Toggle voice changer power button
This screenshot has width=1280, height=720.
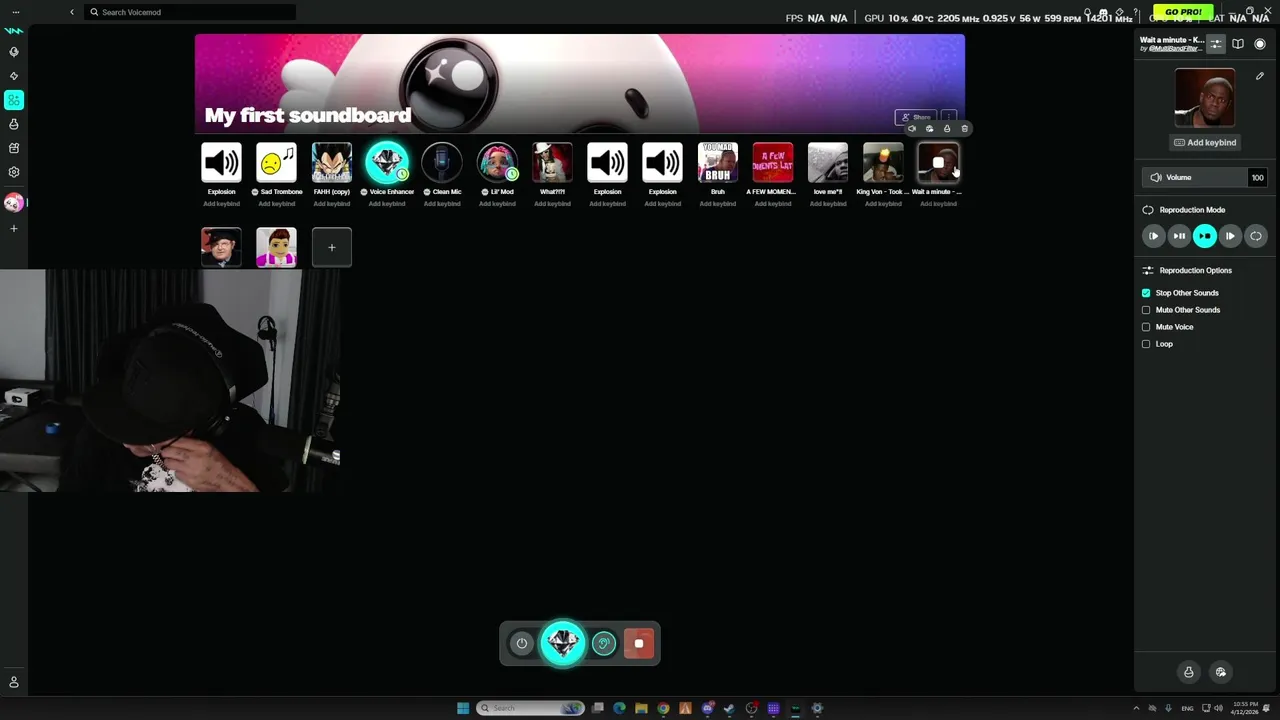(x=521, y=644)
